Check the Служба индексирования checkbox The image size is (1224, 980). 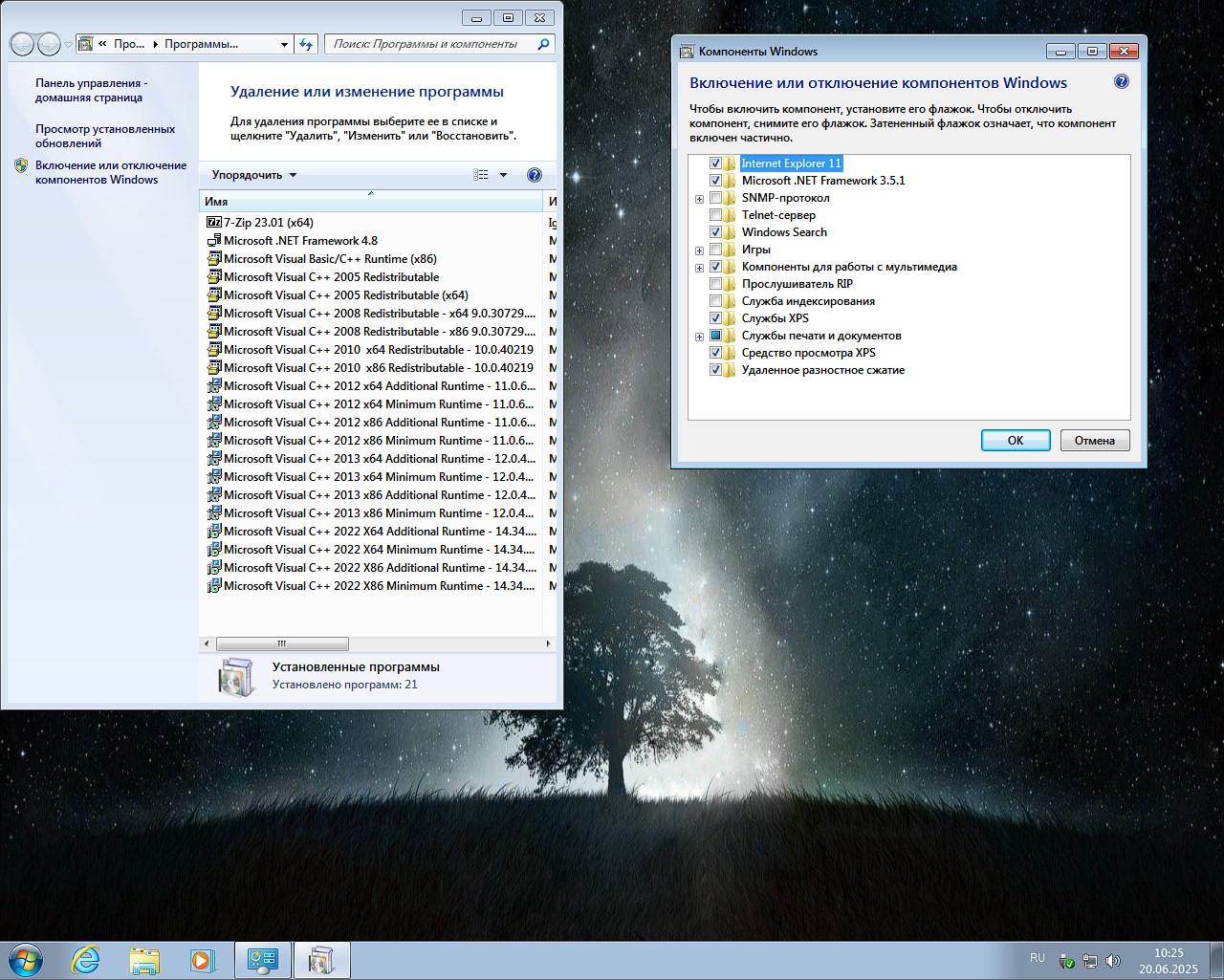click(715, 301)
